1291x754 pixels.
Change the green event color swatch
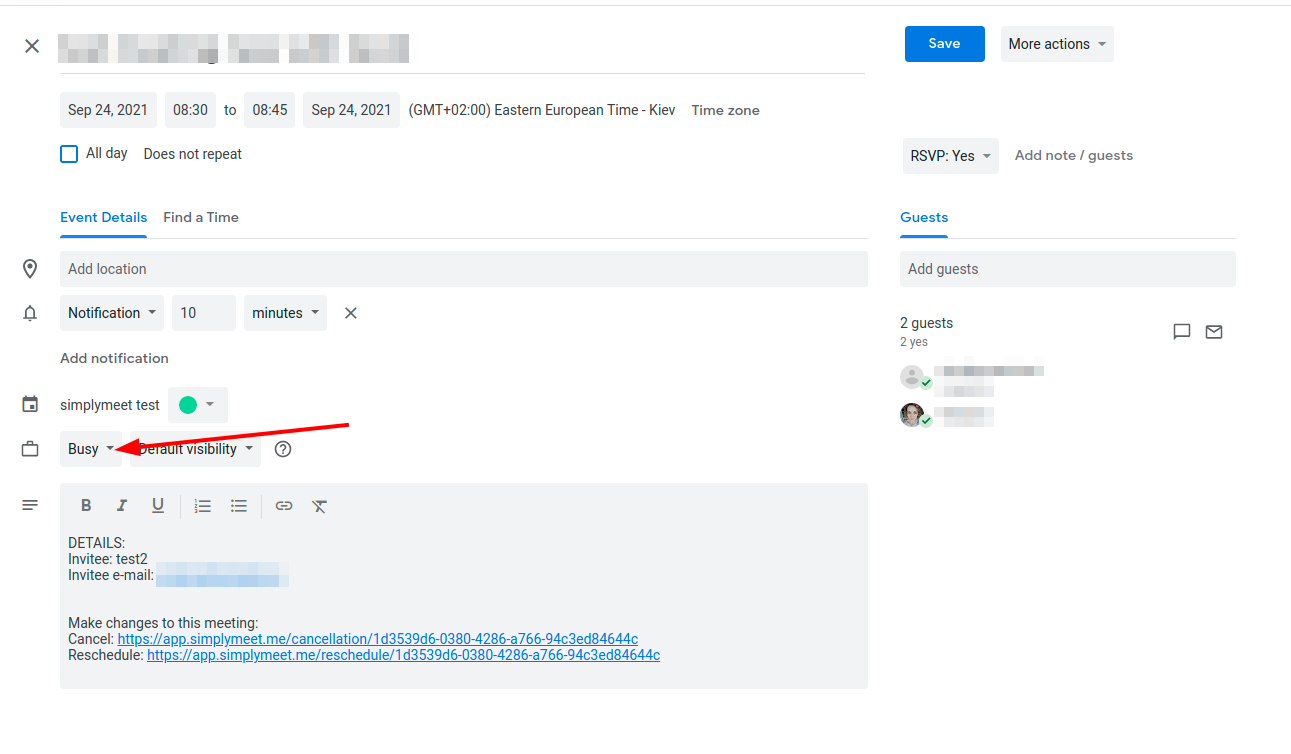point(197,405)
